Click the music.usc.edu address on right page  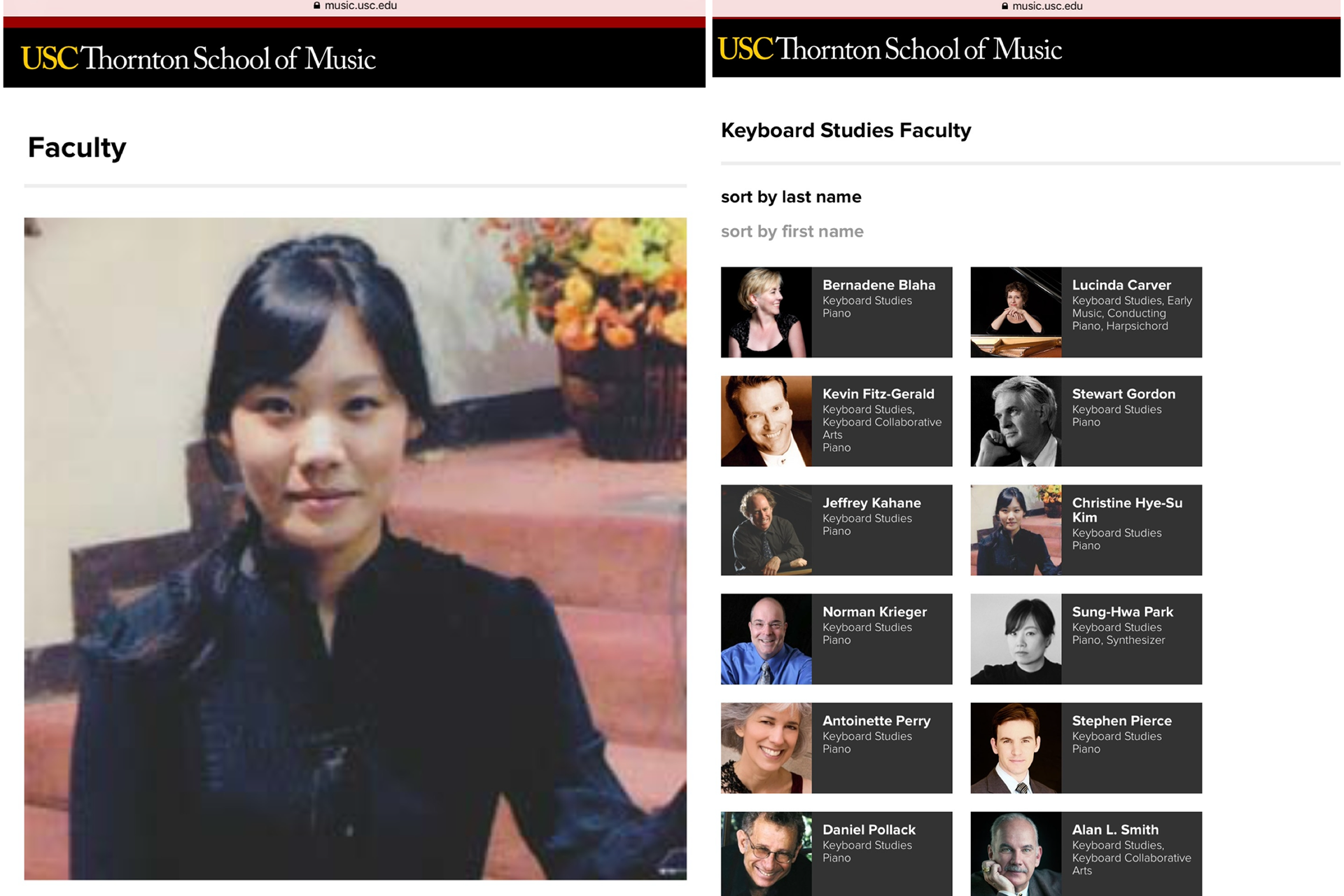click(x=1047, y=6)
